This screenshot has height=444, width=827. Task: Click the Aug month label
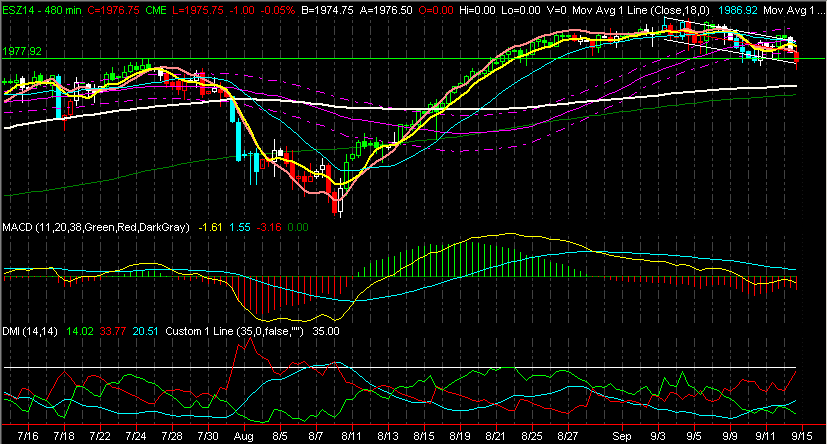pyautogui.click(x=244, y=436)
